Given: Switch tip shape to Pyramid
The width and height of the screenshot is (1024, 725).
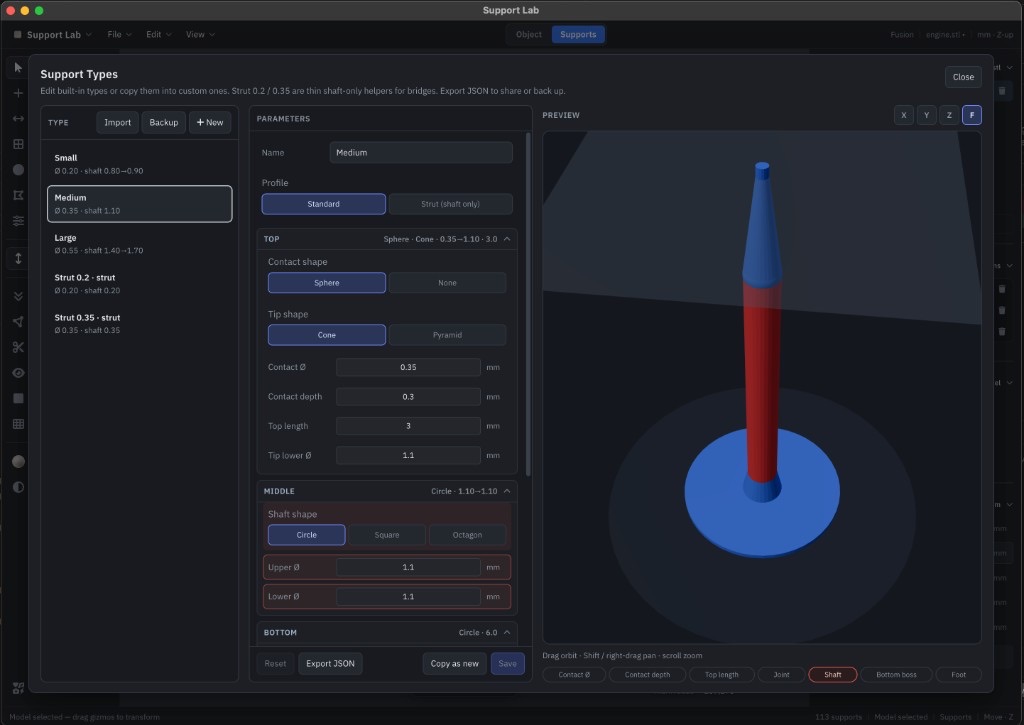Looking at the screenshot, I should 447,335.
